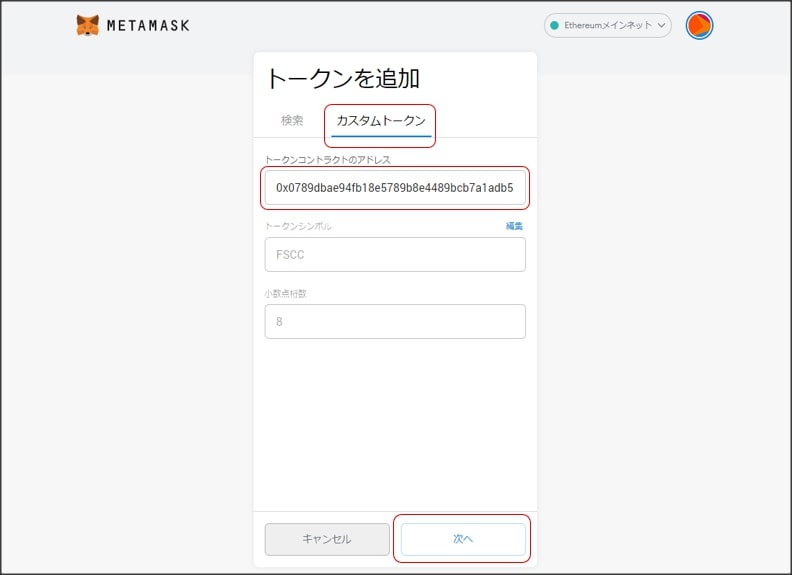Click the トークンコントラクトのアドレス label

pyautogui.click(x=327, y=159)
